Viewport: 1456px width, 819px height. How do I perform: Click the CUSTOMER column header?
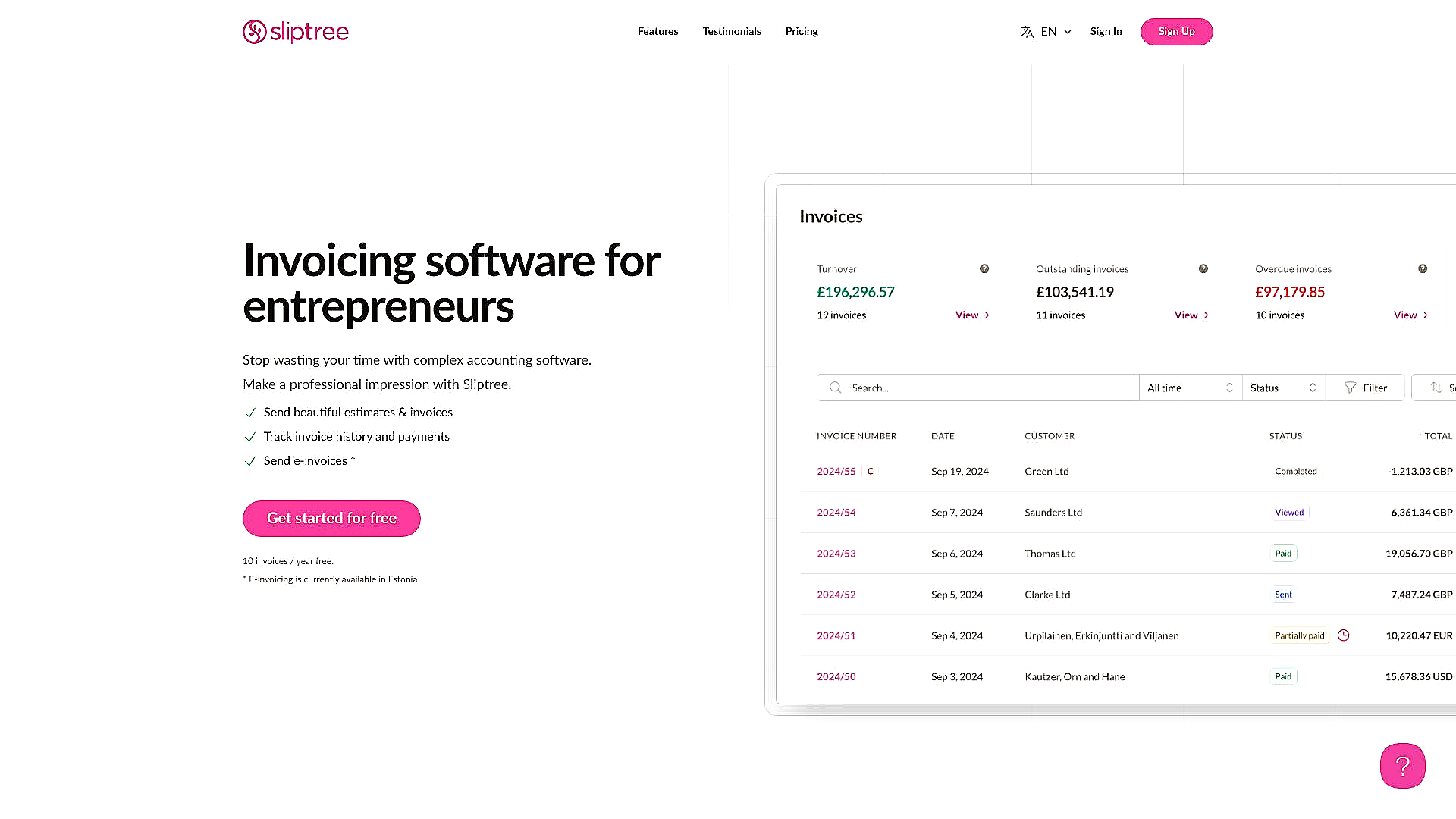click(1050, 436)
